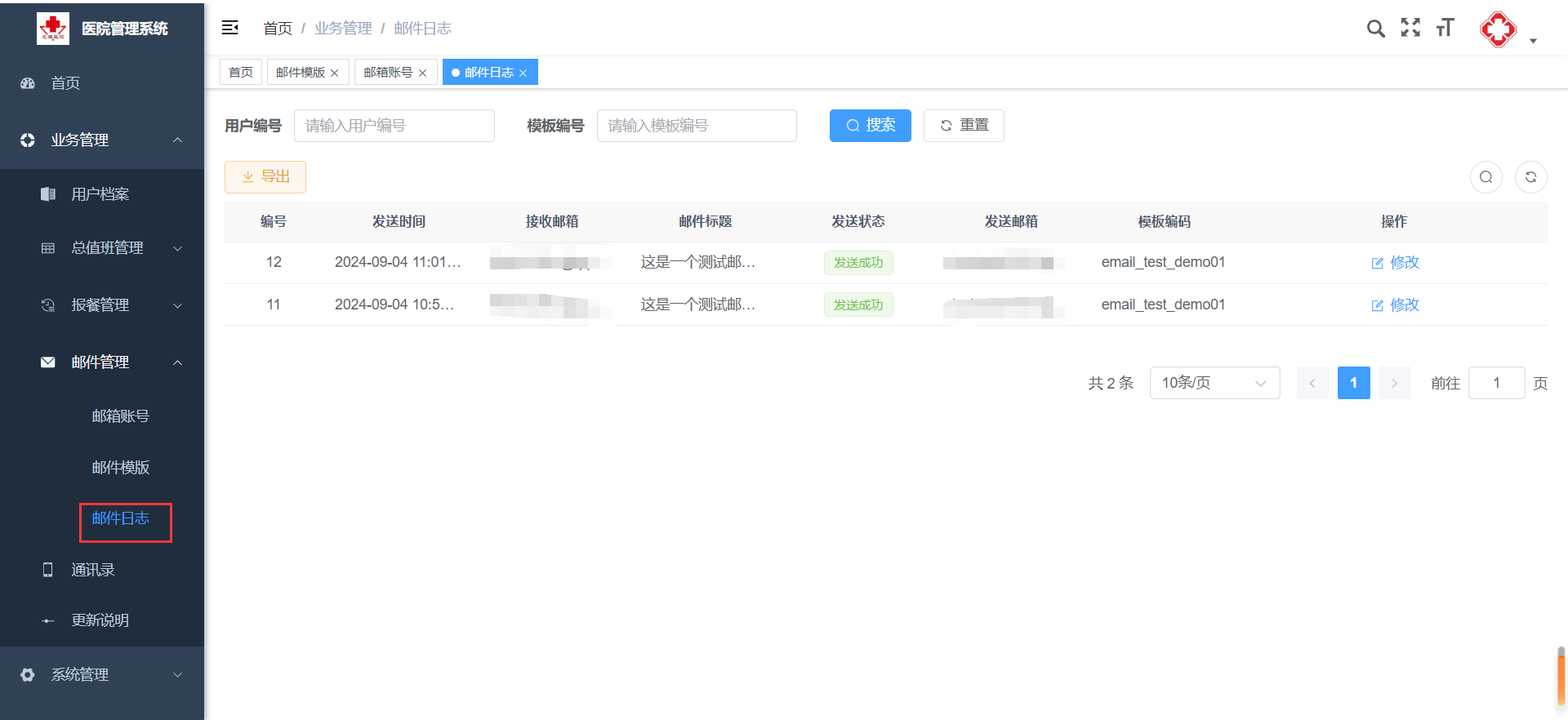Click the blue 搜索 button
Screen dimensions: 1568x720
pos(870,126)
